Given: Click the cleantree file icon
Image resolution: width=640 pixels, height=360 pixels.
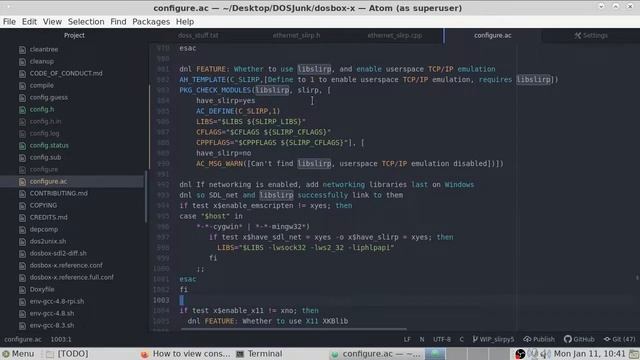Looking at the screenshot, I should click(22, 49).
